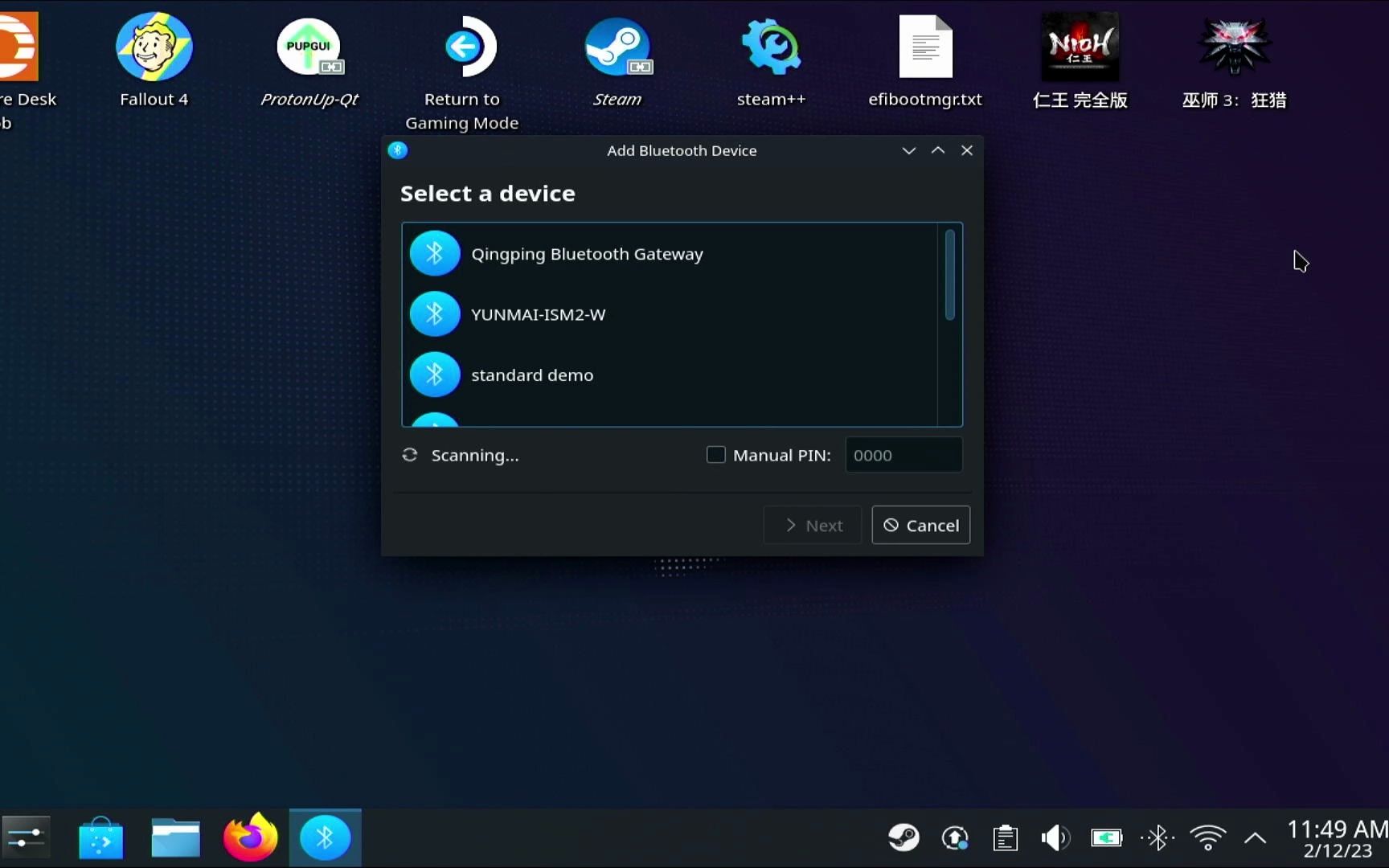Click the Manual PIN input field
Viewport: 1389px width, 868px height.
point(903,455)
